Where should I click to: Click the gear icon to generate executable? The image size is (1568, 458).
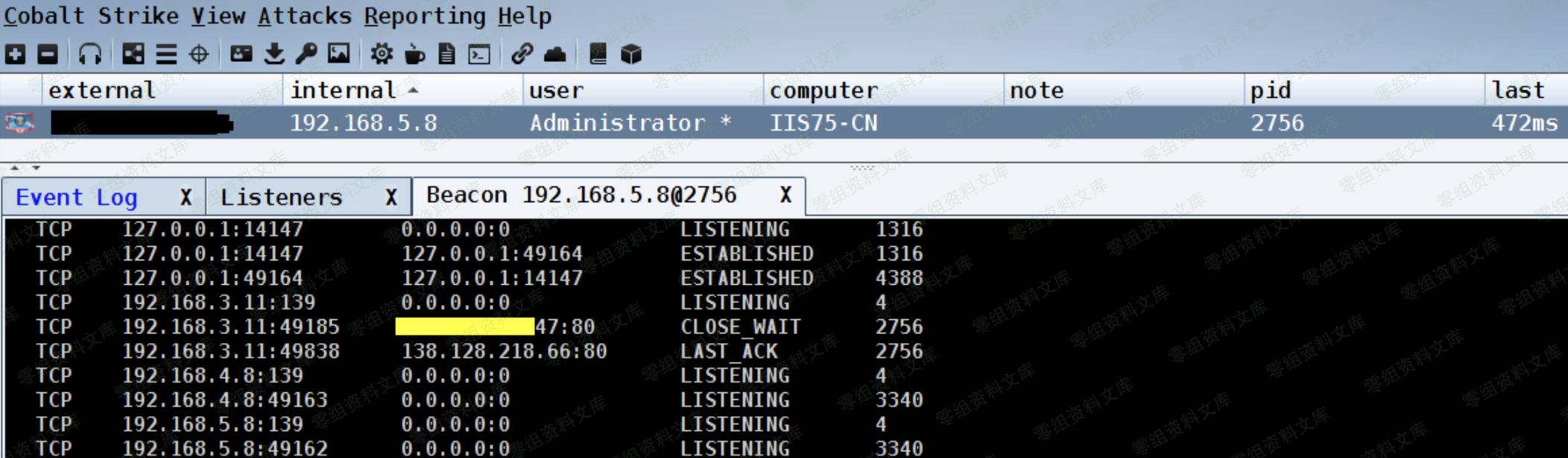click(x=382, y=54)
